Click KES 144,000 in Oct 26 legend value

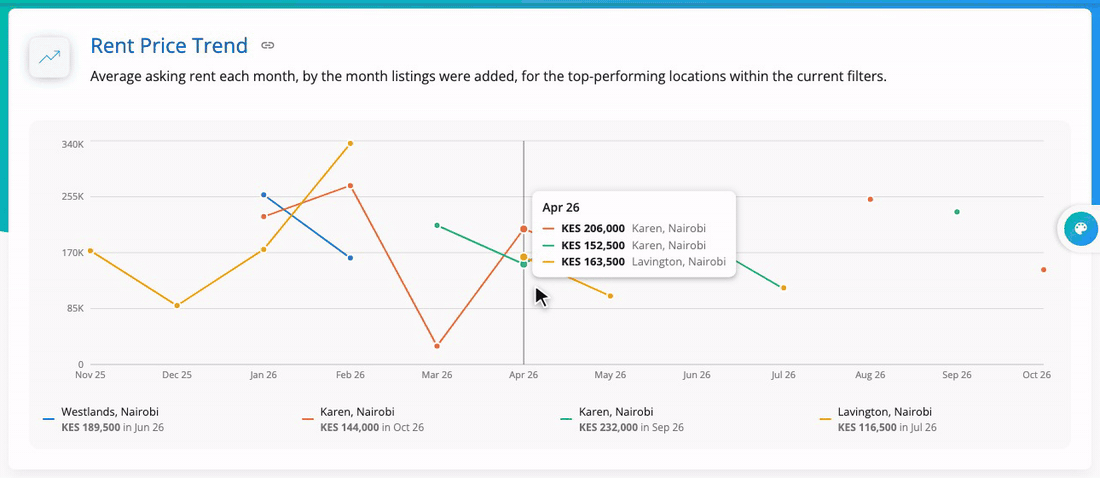tap(372, 427)
